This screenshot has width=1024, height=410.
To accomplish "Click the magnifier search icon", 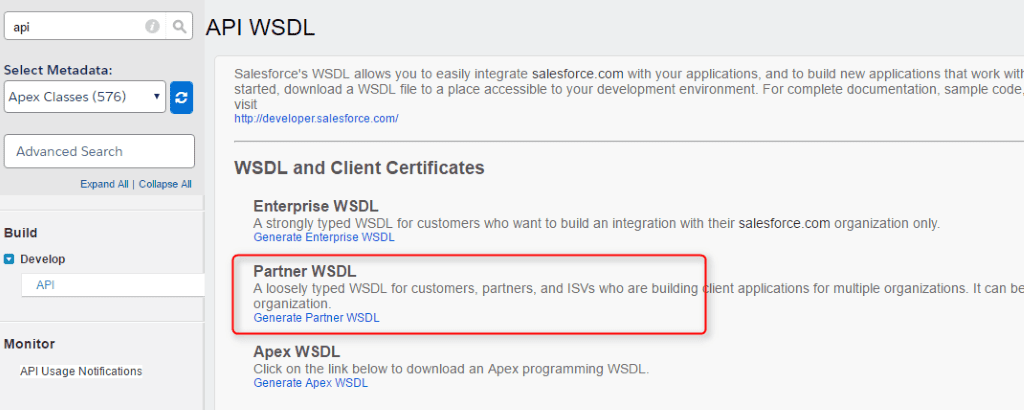I will point(179,27).
